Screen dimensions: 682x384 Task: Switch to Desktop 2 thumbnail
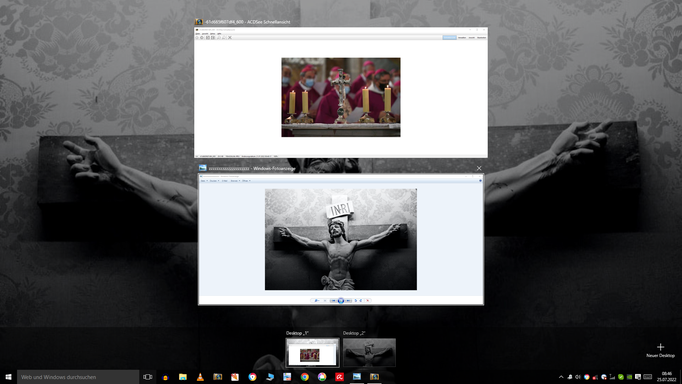tap(369, 352)
